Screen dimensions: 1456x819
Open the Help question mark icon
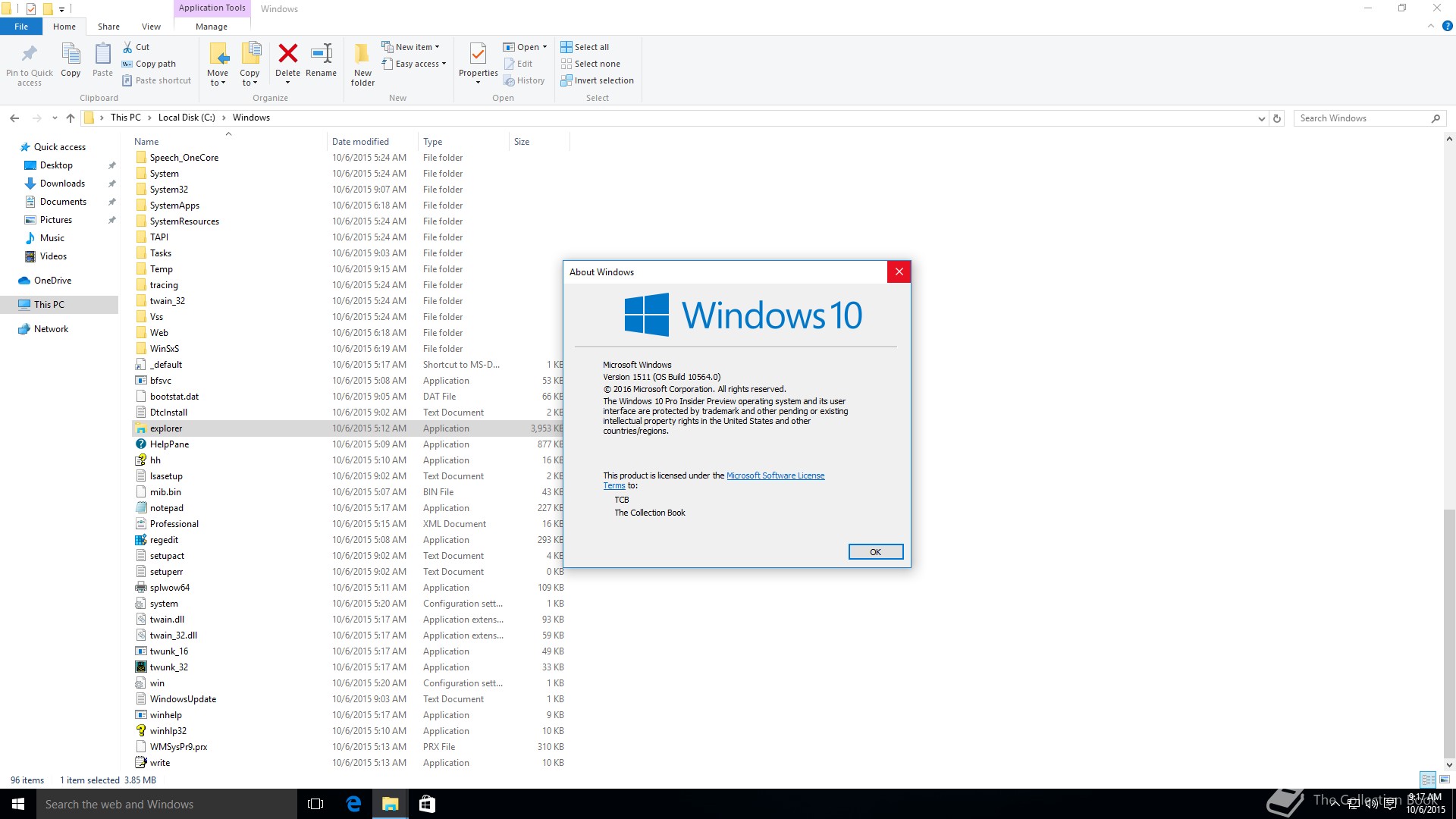(1447, 26)
